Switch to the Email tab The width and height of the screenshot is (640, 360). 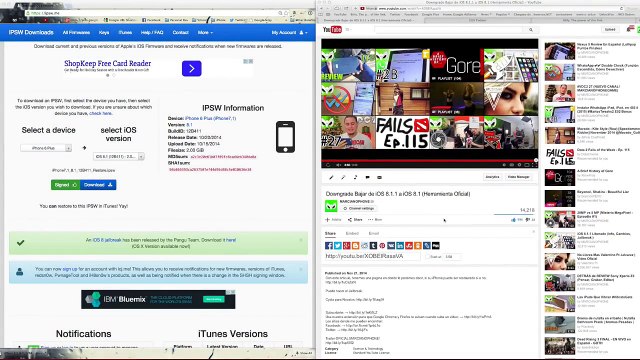[374, 233]
